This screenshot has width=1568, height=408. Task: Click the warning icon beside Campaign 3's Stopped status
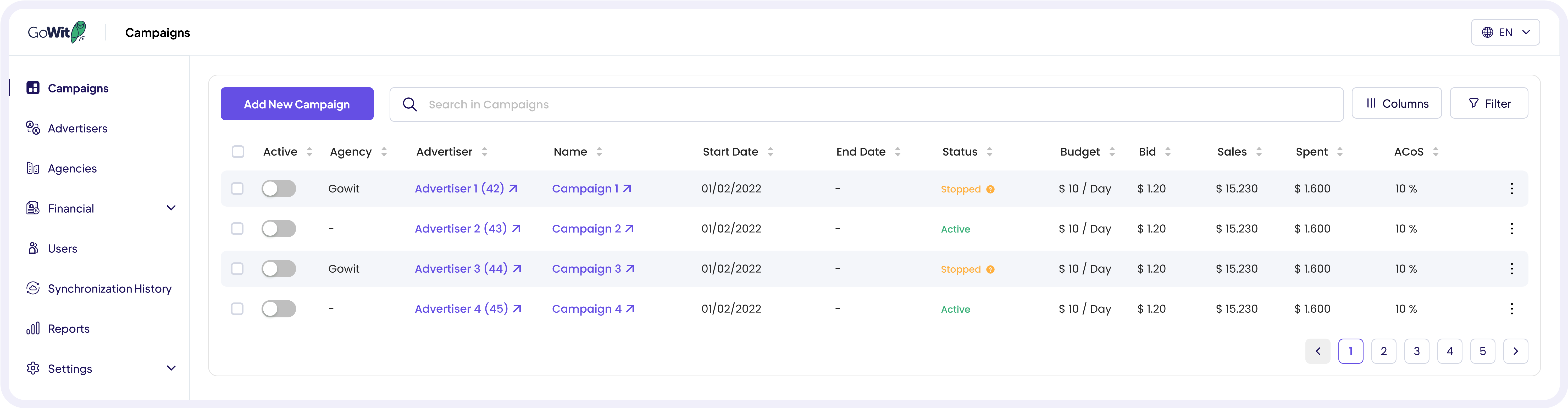[990, 270]
